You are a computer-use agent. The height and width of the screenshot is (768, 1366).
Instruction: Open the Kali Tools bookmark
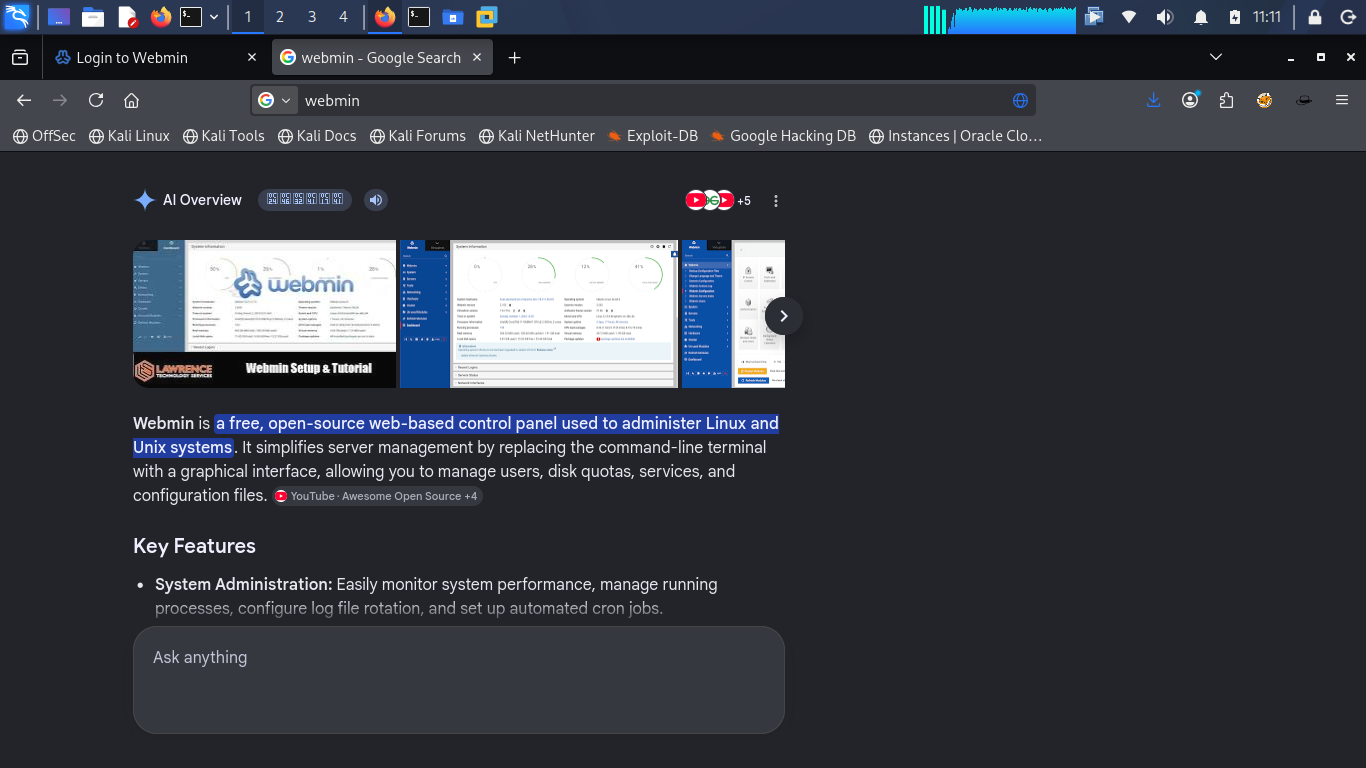tap(224, 136)
